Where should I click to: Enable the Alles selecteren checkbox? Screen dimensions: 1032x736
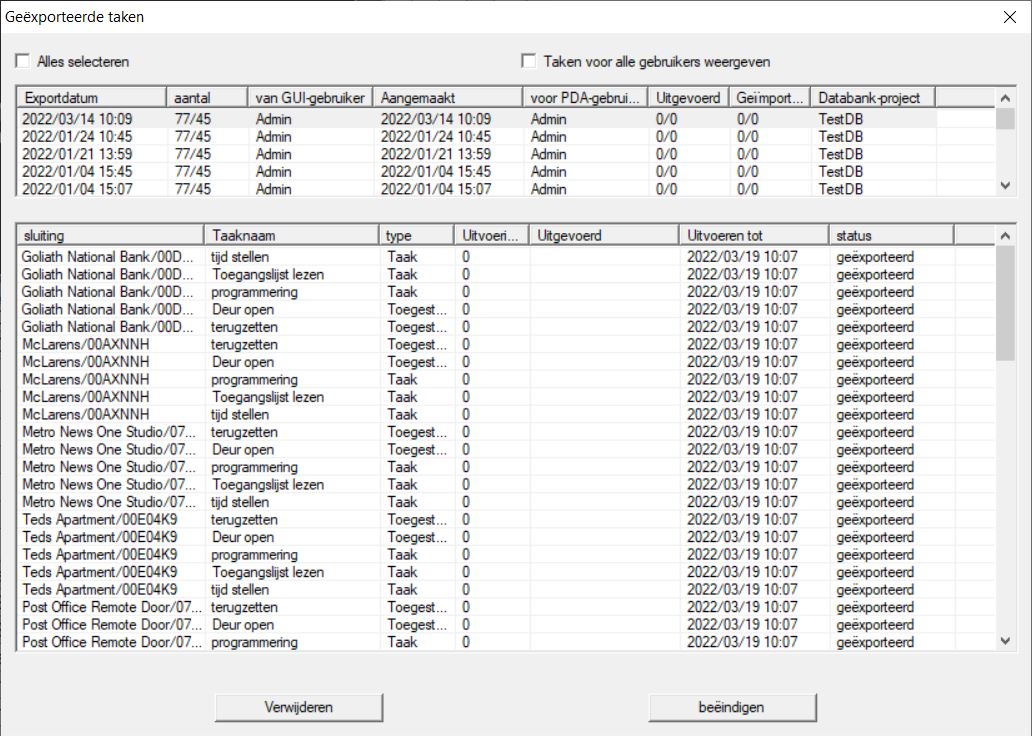click(23, 62)
